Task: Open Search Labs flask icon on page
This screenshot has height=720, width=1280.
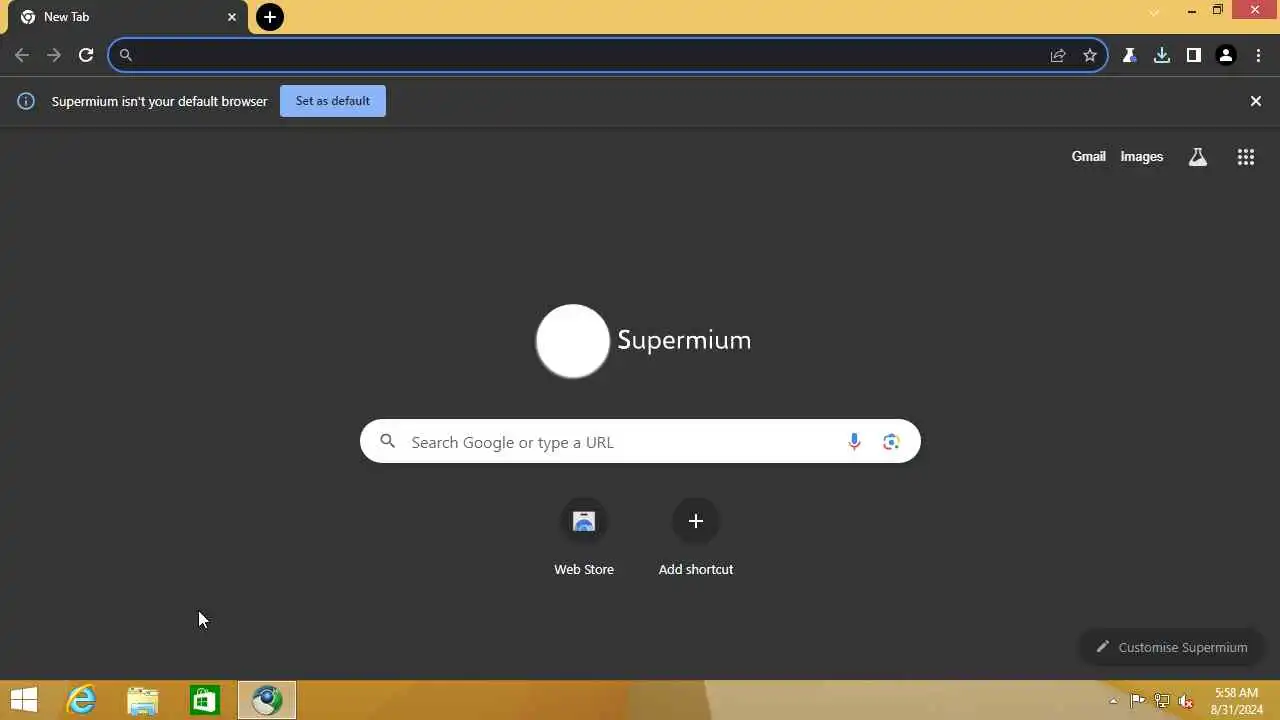Action: click(x=1198, y=157)
